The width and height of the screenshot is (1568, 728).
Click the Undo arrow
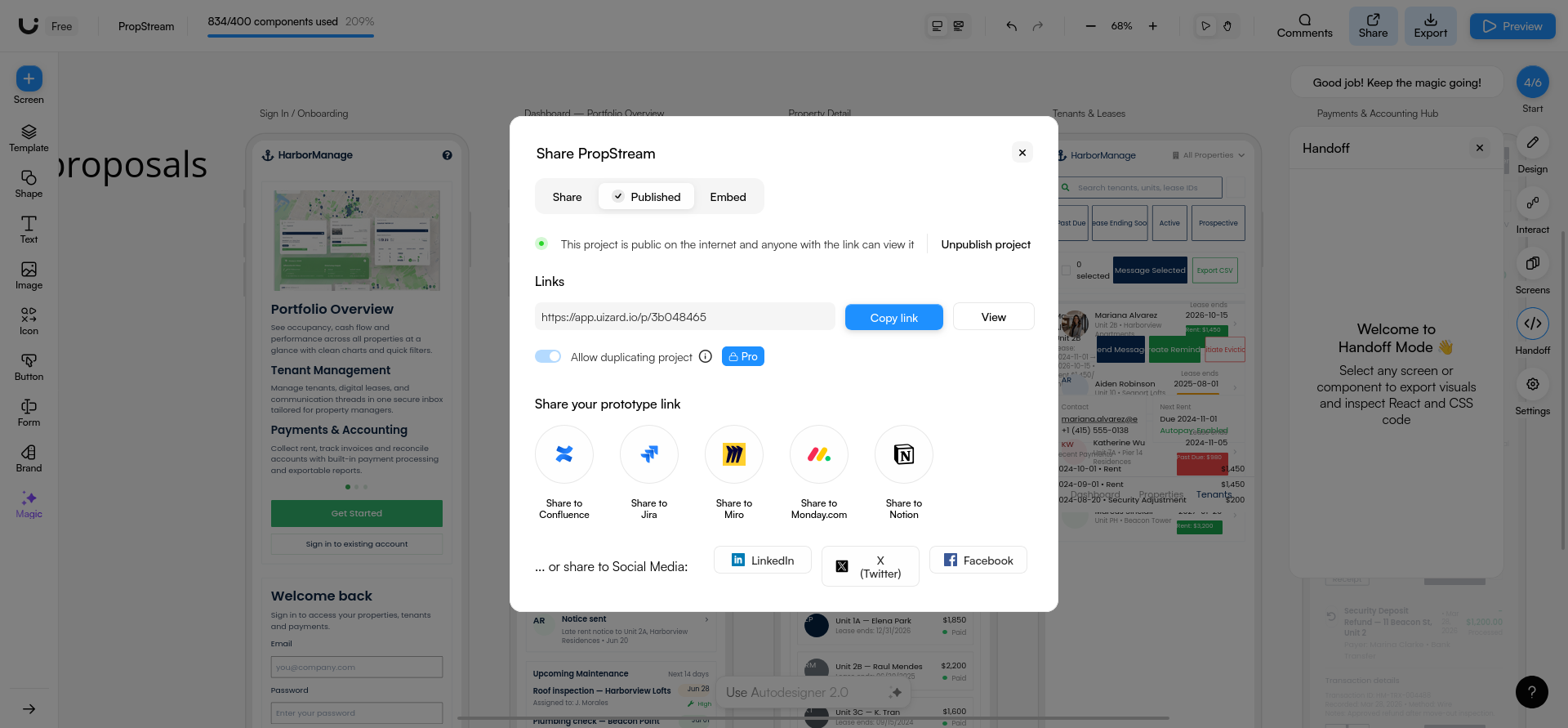[x=1012, y=26]
